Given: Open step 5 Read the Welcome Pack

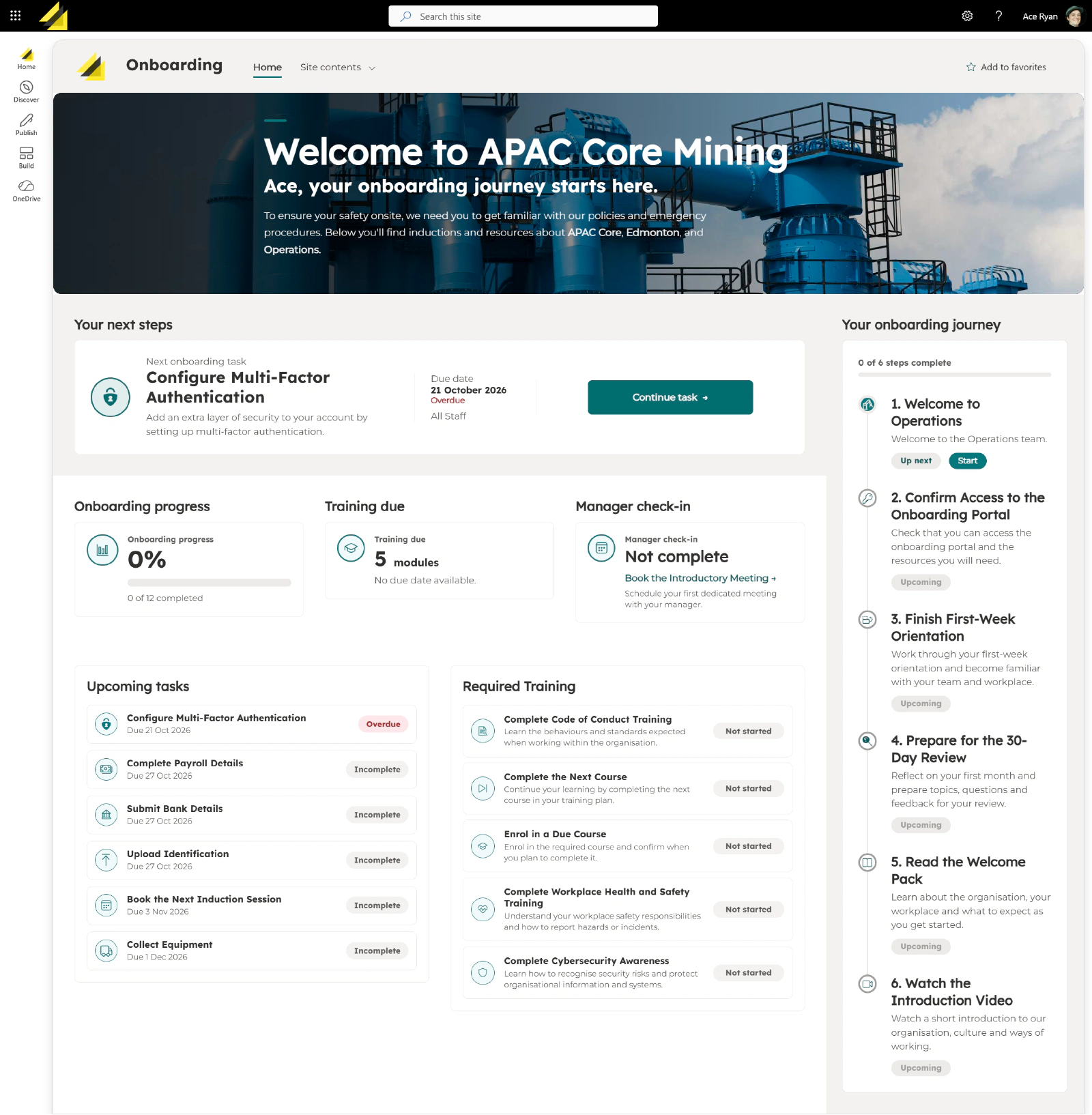Looking at the screenshot, I should (x=958, y=870).
